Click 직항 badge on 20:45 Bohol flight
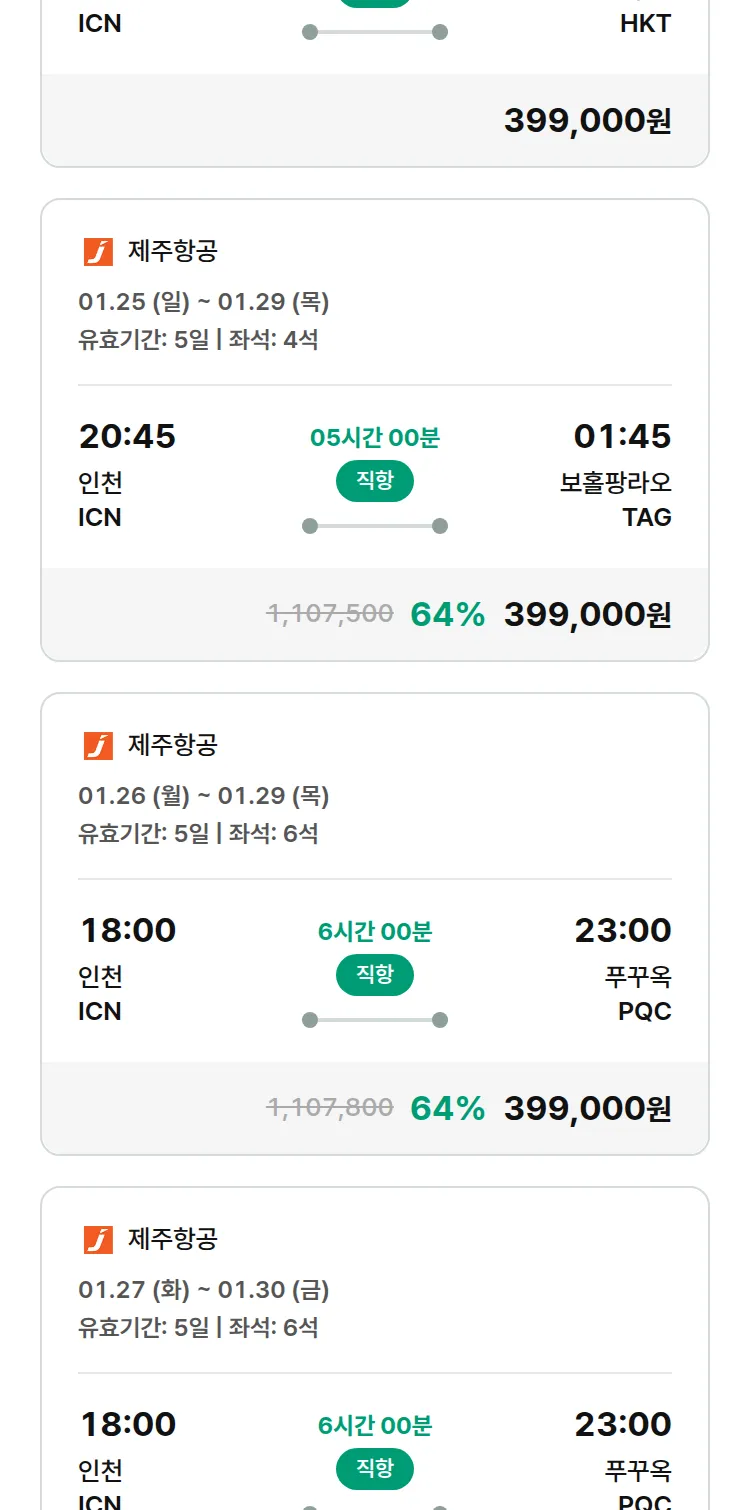This screenshot has width=750, height=1510. [375, 481]
